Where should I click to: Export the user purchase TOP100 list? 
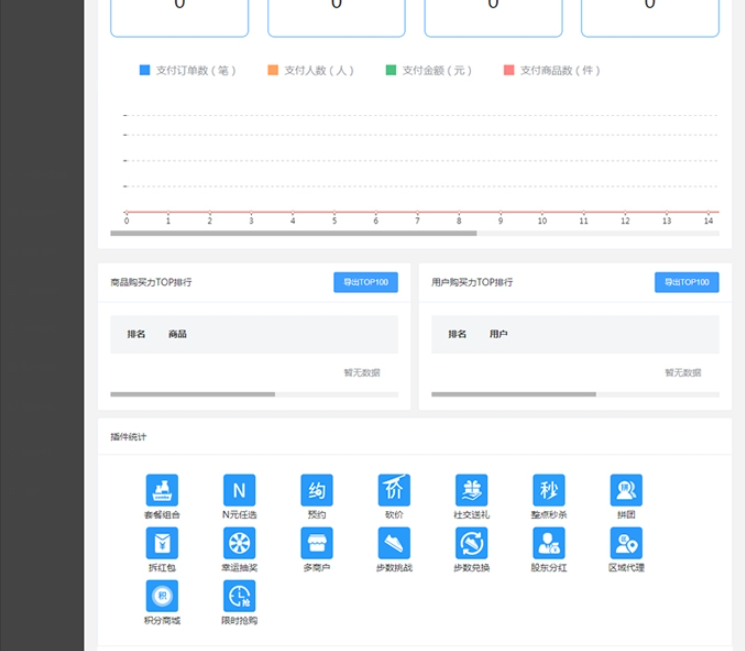pyautogui.click(x=686, y=283)
